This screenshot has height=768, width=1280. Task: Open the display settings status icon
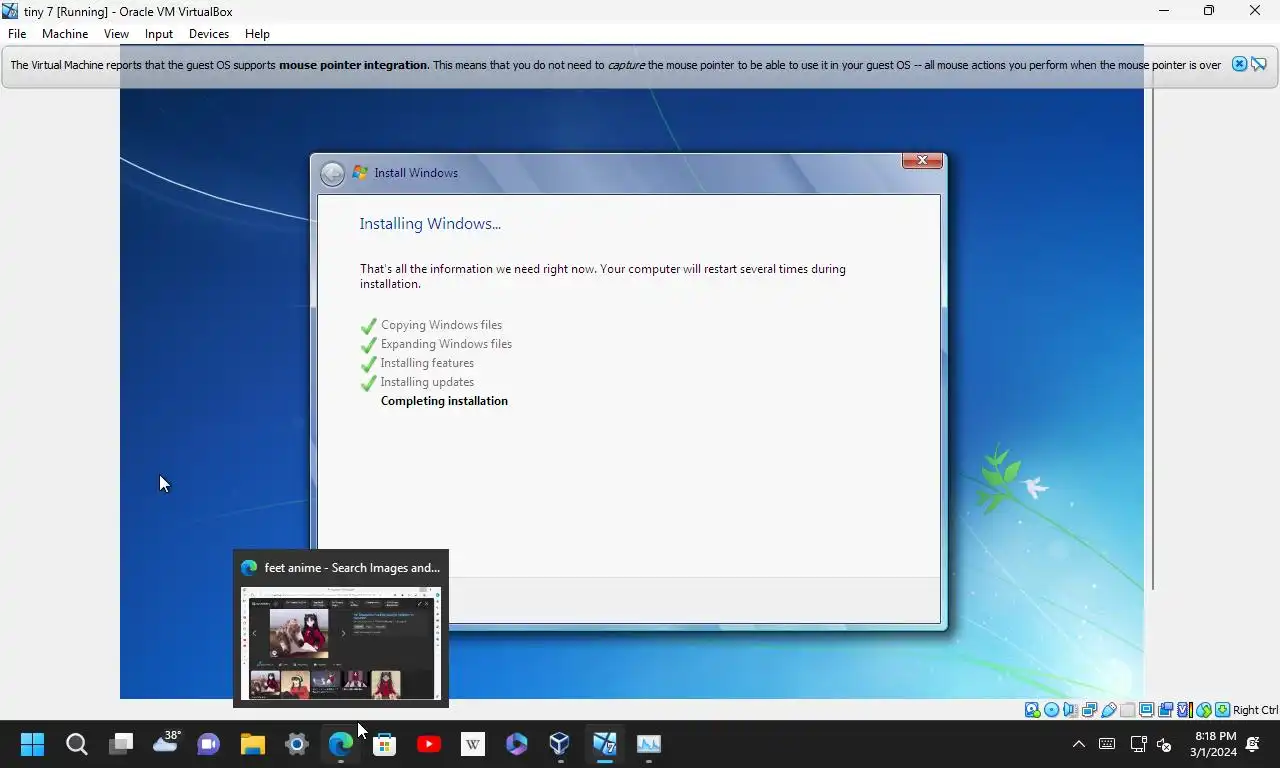point(1146,710)
